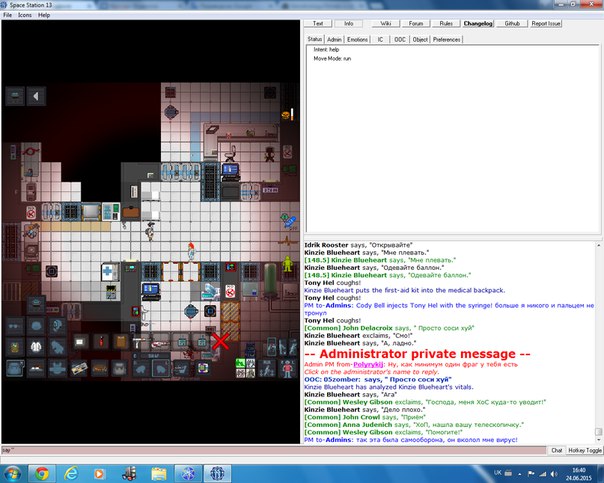This screenshot has width=604, height=483.
Task: Select the ear/headset equipment slot
Action: pos(57,326)
